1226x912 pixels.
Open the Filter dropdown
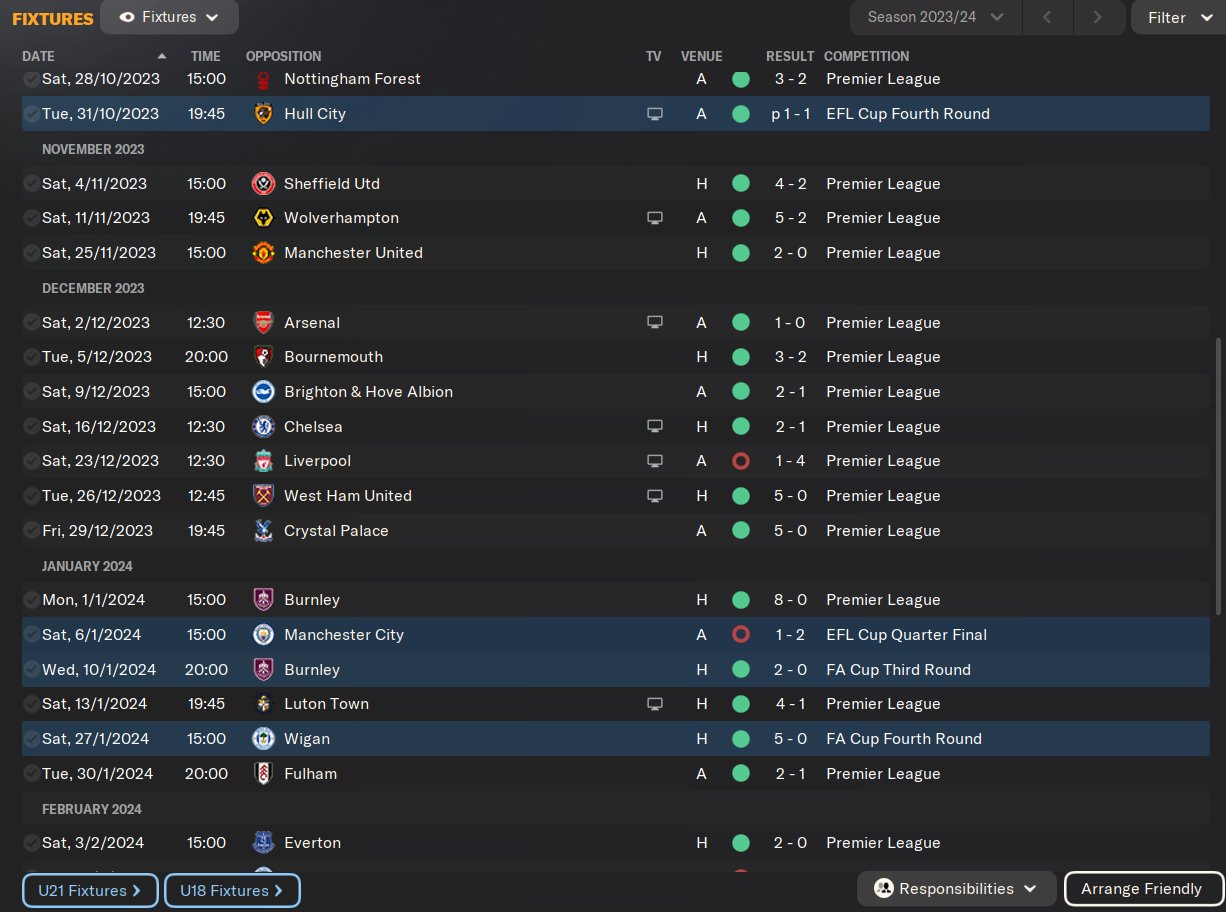(x=1177, y=18)
